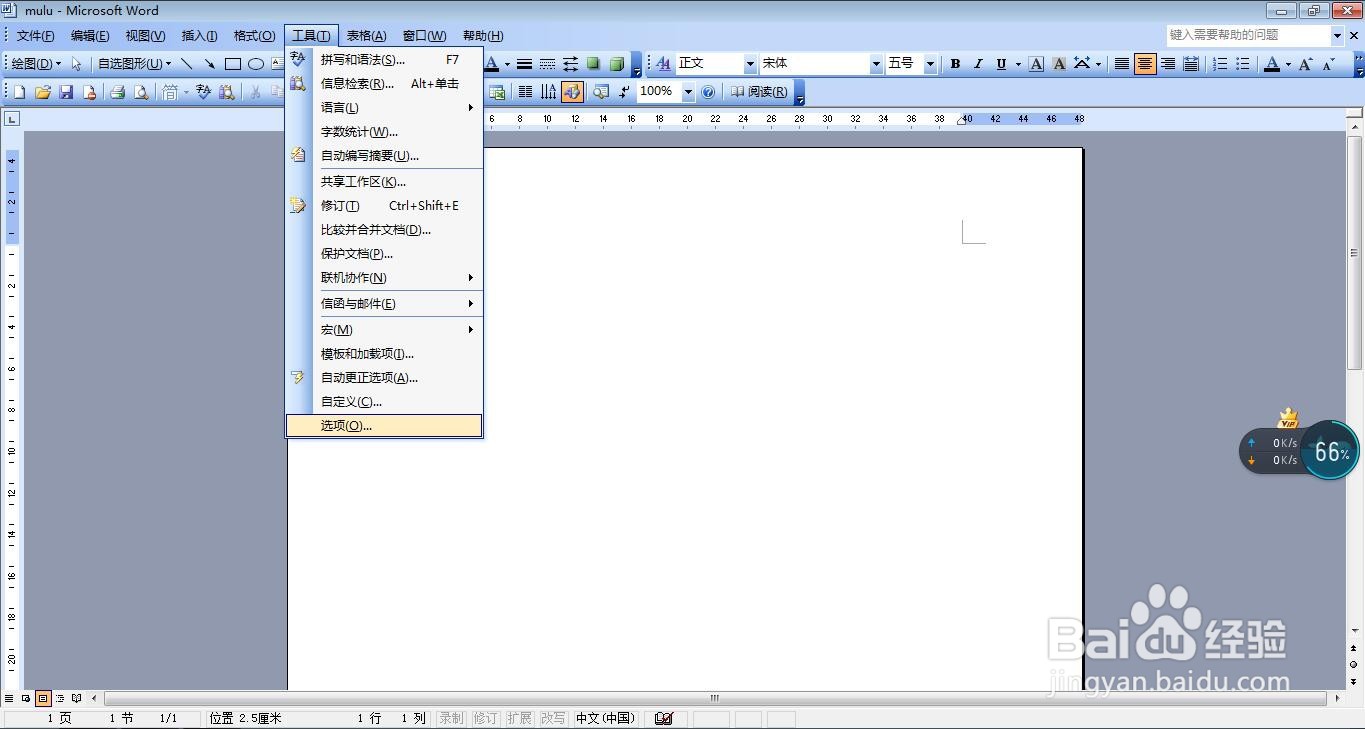Viewport: 1365px width, 729px height.
Task: Apply distributed alignment
Action: (x=1191, y=63)
